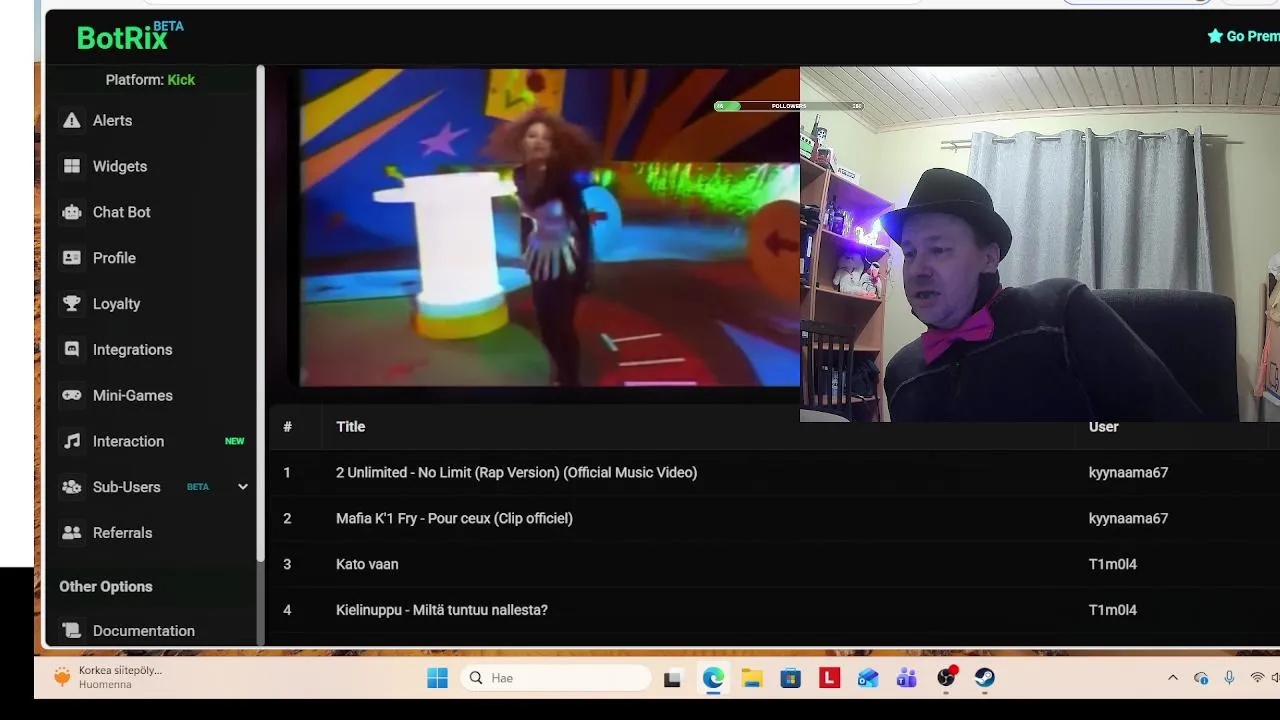1280x720 pixels.
Task: Click the Kick platform label
Action: point(181,80)
